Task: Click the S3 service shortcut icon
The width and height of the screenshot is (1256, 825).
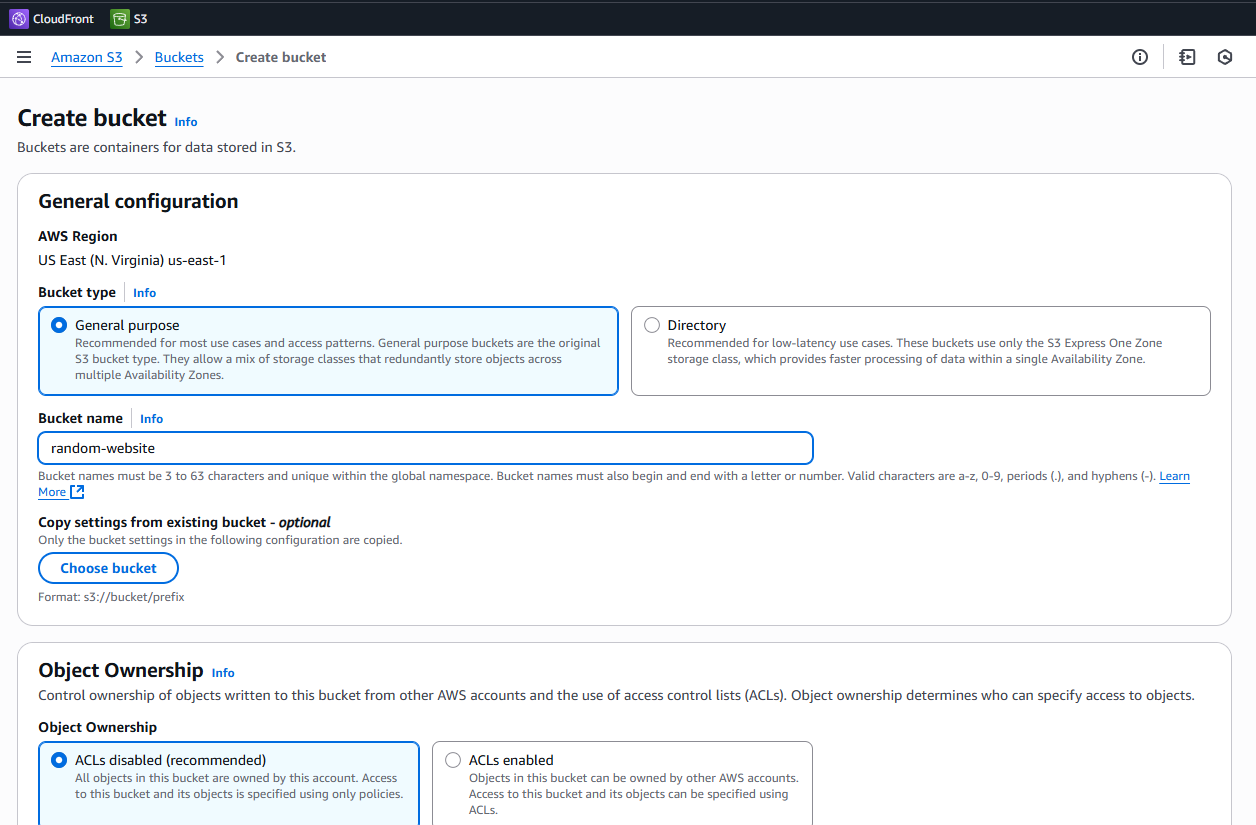Action: pos(120,18)
